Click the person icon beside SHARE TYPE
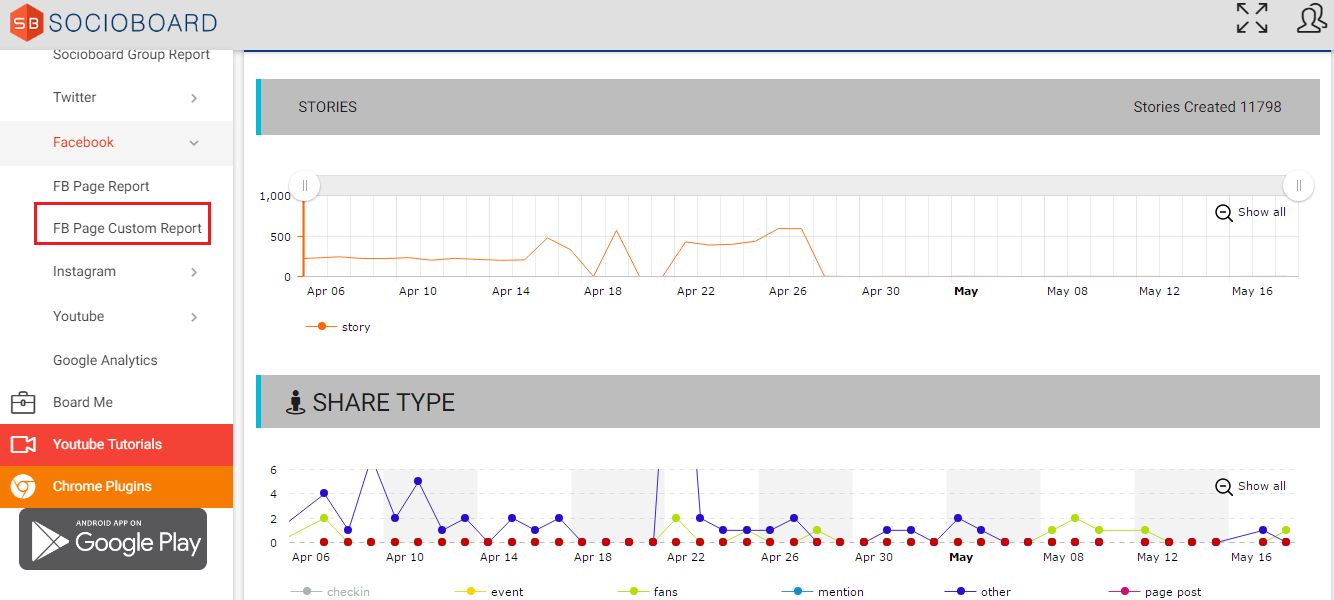Viewport: 1334px width, 600px height. pos(295,402)
